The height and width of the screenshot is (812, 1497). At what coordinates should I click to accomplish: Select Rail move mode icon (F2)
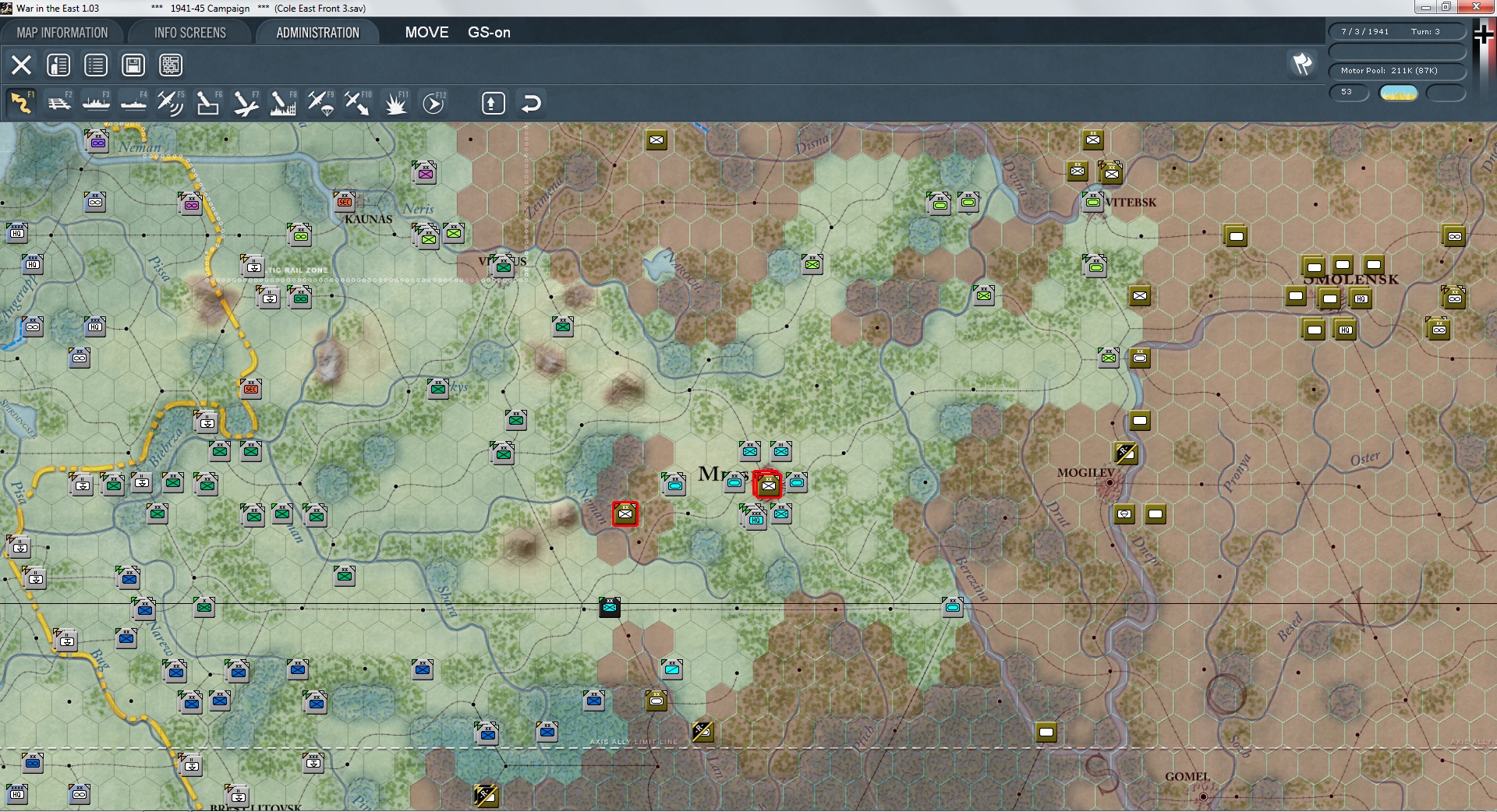59,103
